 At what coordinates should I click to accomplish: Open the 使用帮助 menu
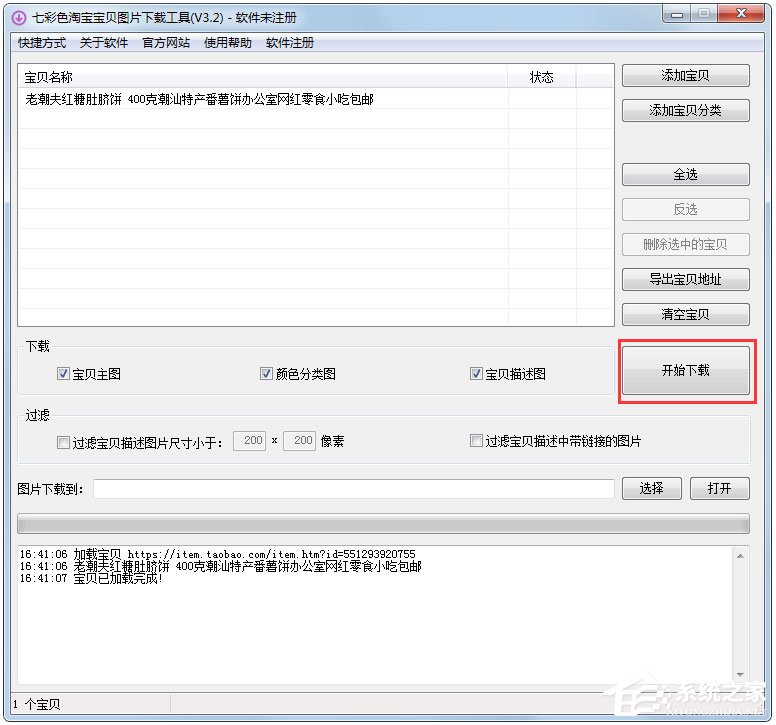coord(228,43)
